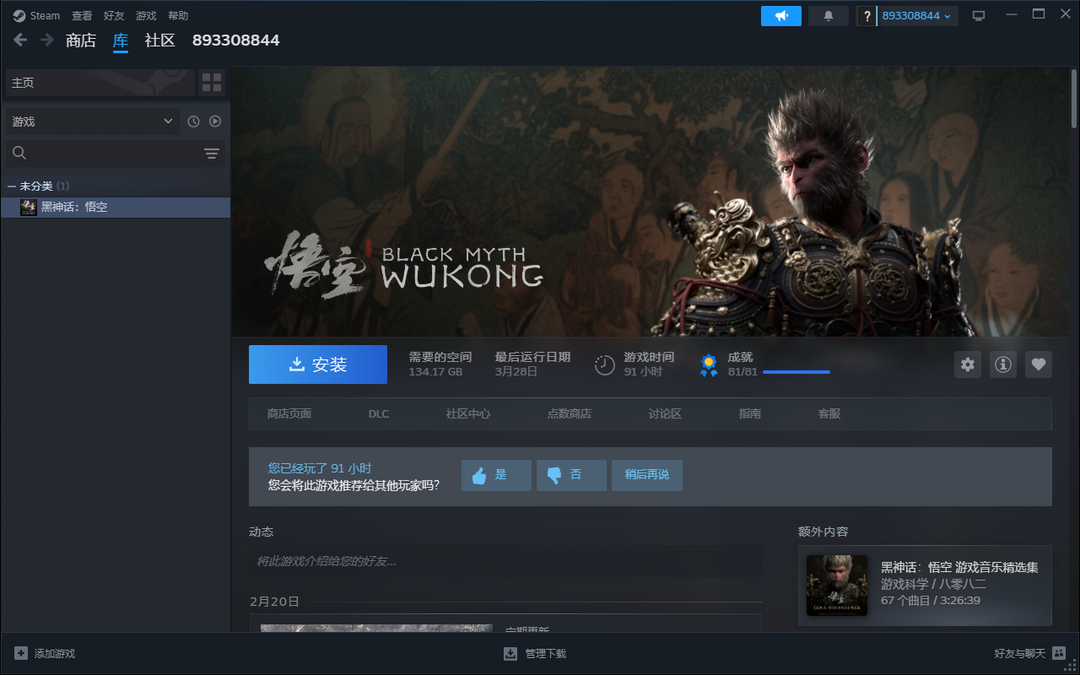Click the 最后运行日期 3月28日 text
The width and height of the screenshot is (1080, 675).
tap(532, 364)
